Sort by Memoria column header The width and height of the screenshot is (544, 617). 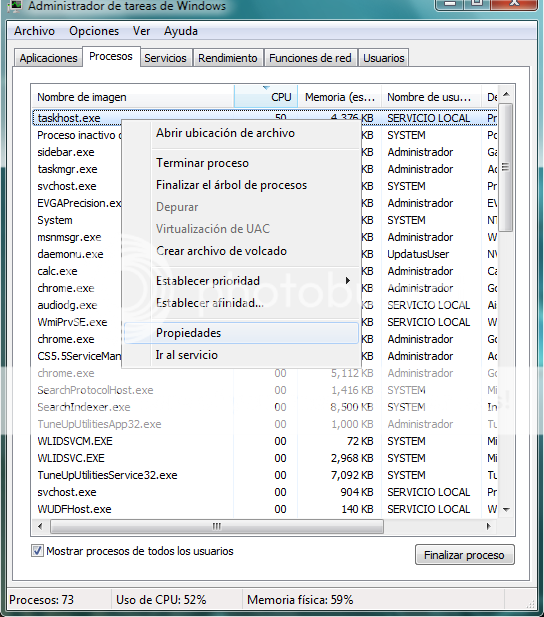(x=339, y=97)
